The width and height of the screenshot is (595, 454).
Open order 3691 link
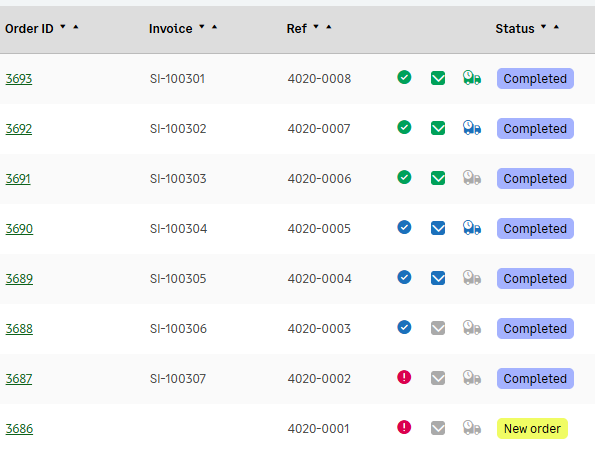click(18, 179)
